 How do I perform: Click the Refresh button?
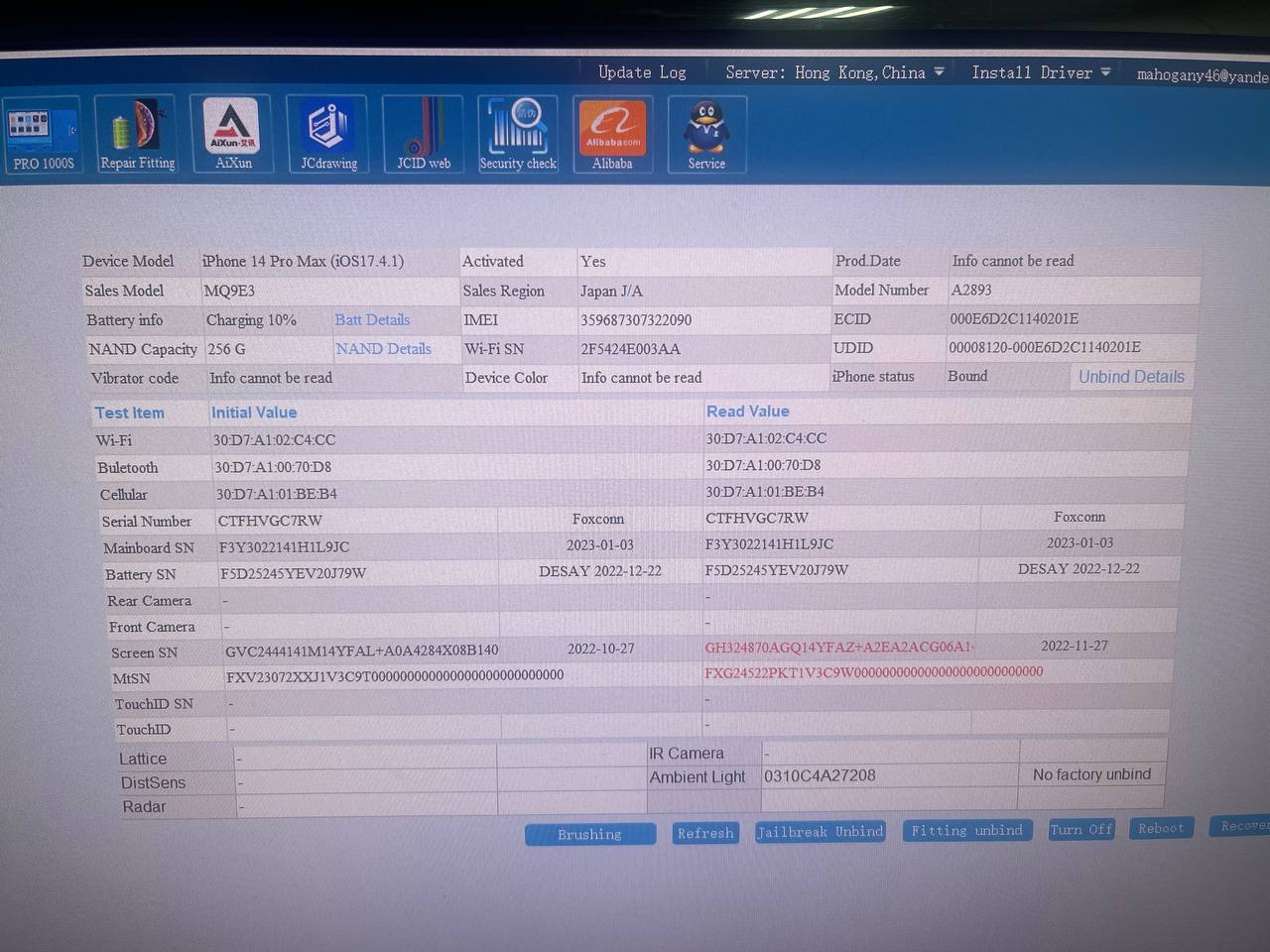pyautogui.click(x=705, y=833)
